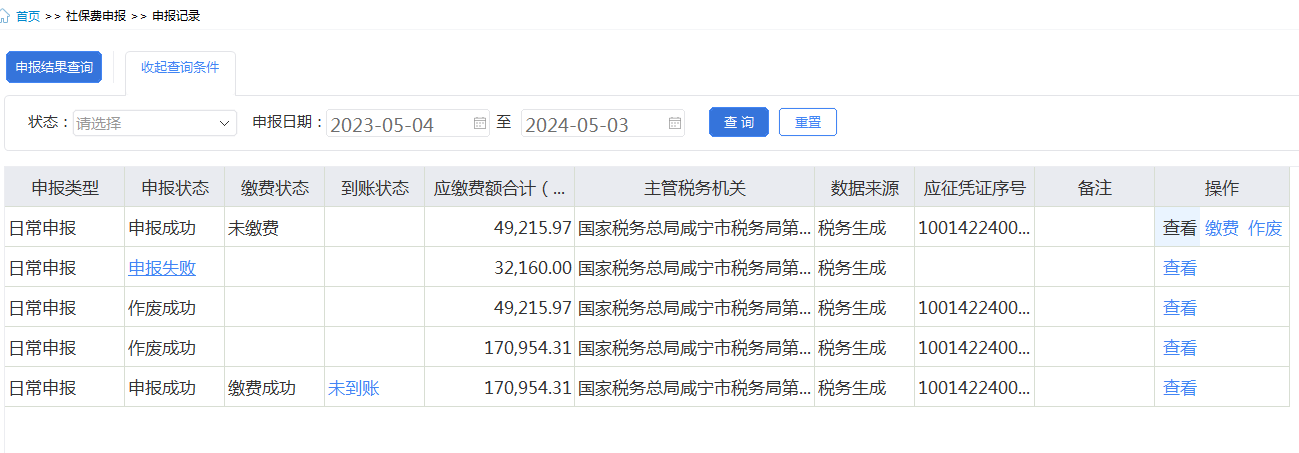Click the 申报结果查询 button
The image size is (1299, 453).
(54, 67)
